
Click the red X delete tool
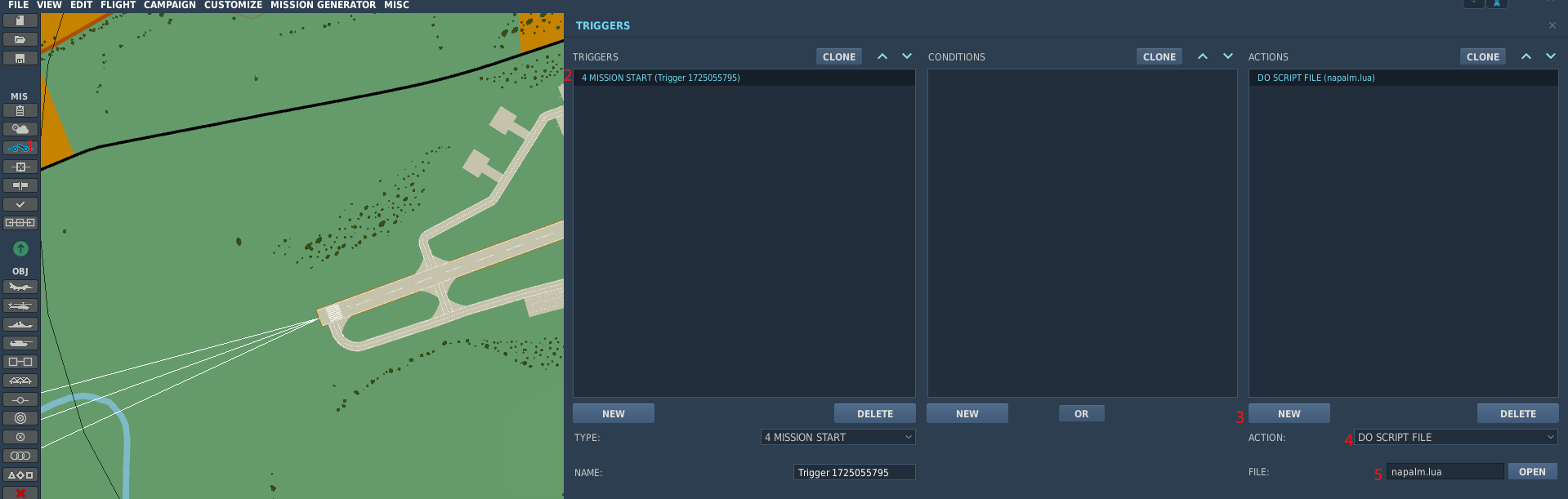point(20,493)
